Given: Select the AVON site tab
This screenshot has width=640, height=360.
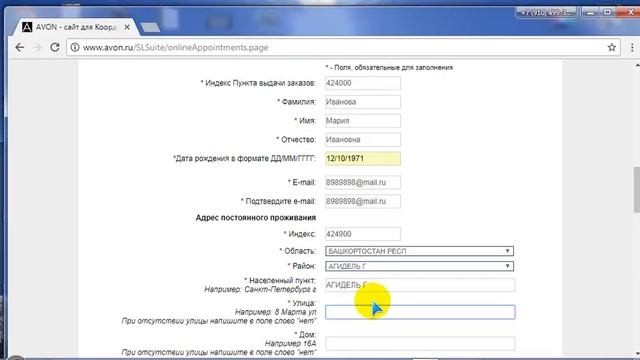Looking at the screenshot, I should click(x=76, y=27).
